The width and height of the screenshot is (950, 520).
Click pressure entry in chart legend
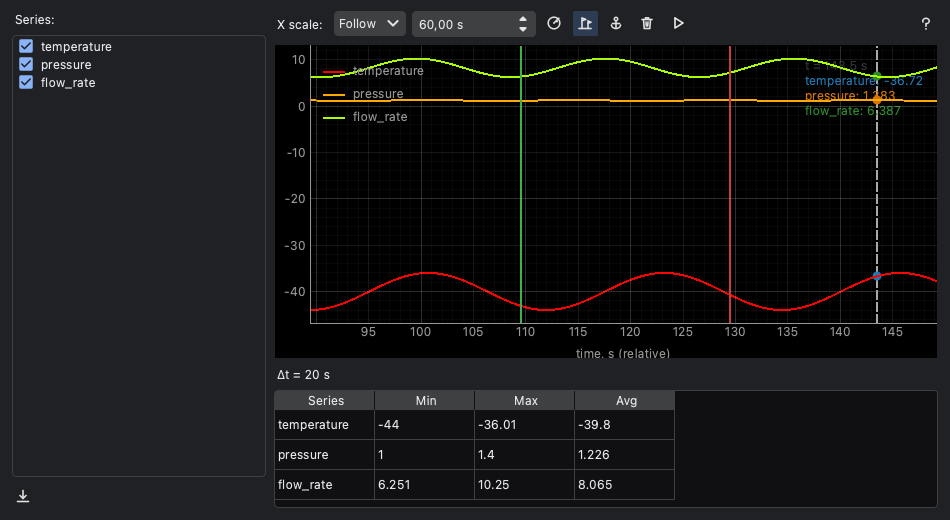(x=364, y=94)
